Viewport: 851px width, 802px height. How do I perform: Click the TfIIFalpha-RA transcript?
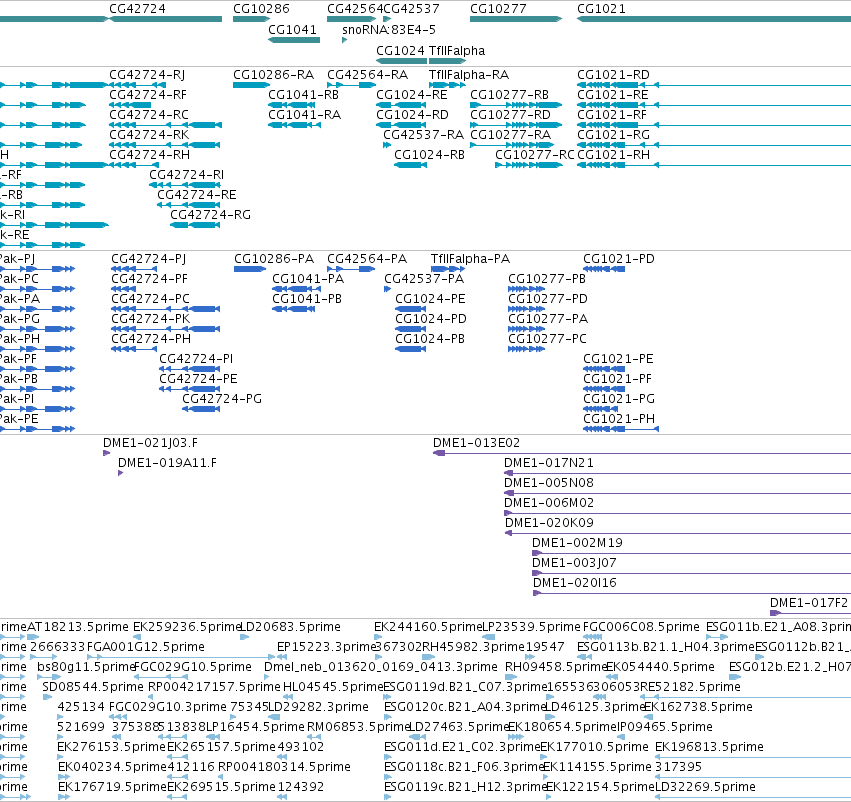(x=469, y=74)
